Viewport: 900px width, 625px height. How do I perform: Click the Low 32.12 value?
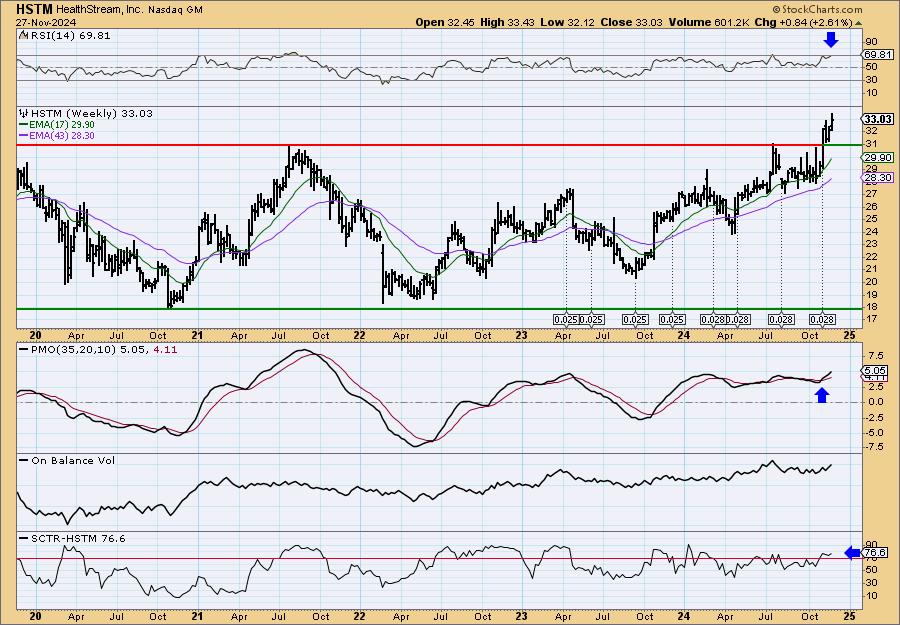click(568, 22)
